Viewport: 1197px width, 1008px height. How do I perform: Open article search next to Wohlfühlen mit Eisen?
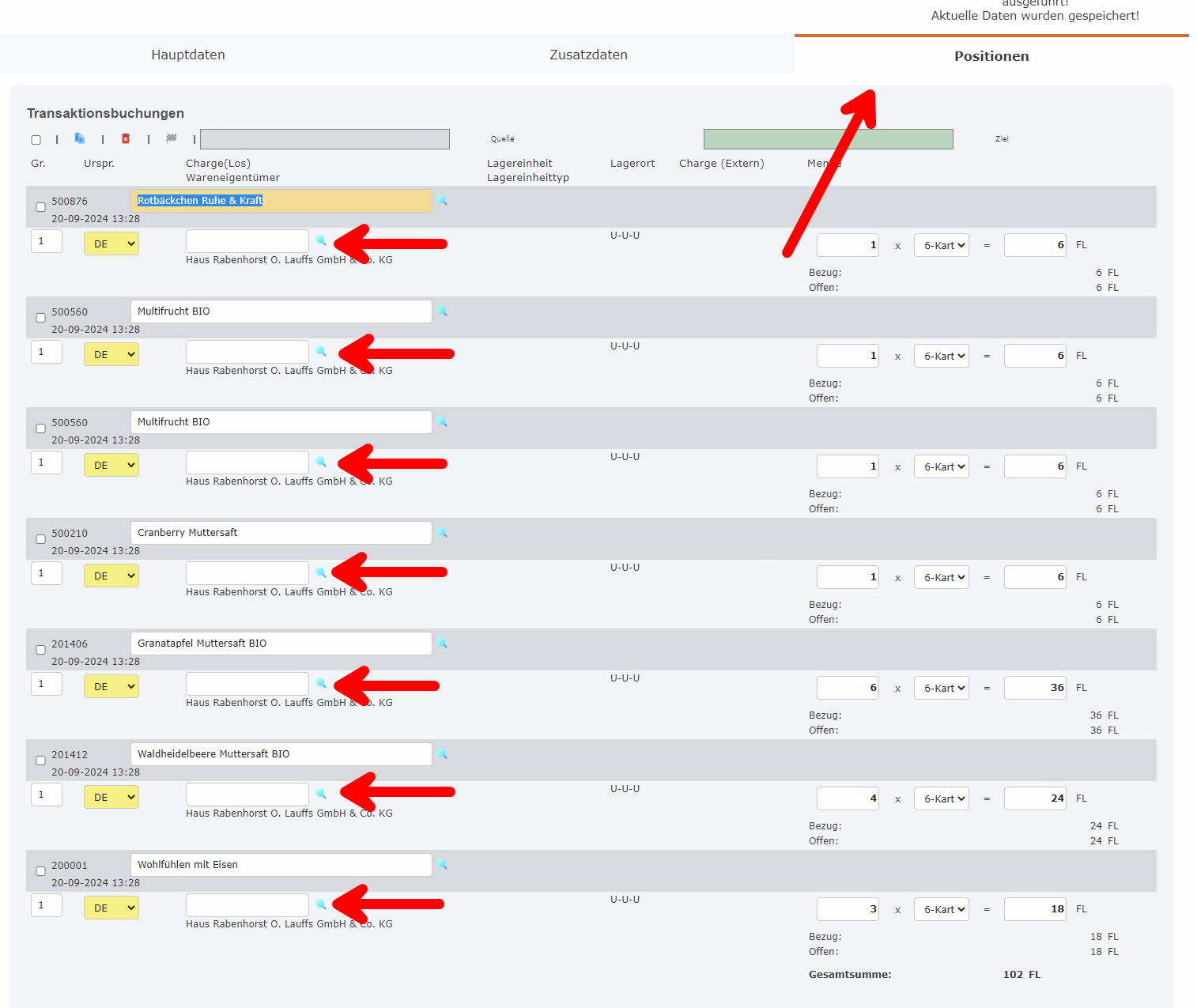click(443, 865)
